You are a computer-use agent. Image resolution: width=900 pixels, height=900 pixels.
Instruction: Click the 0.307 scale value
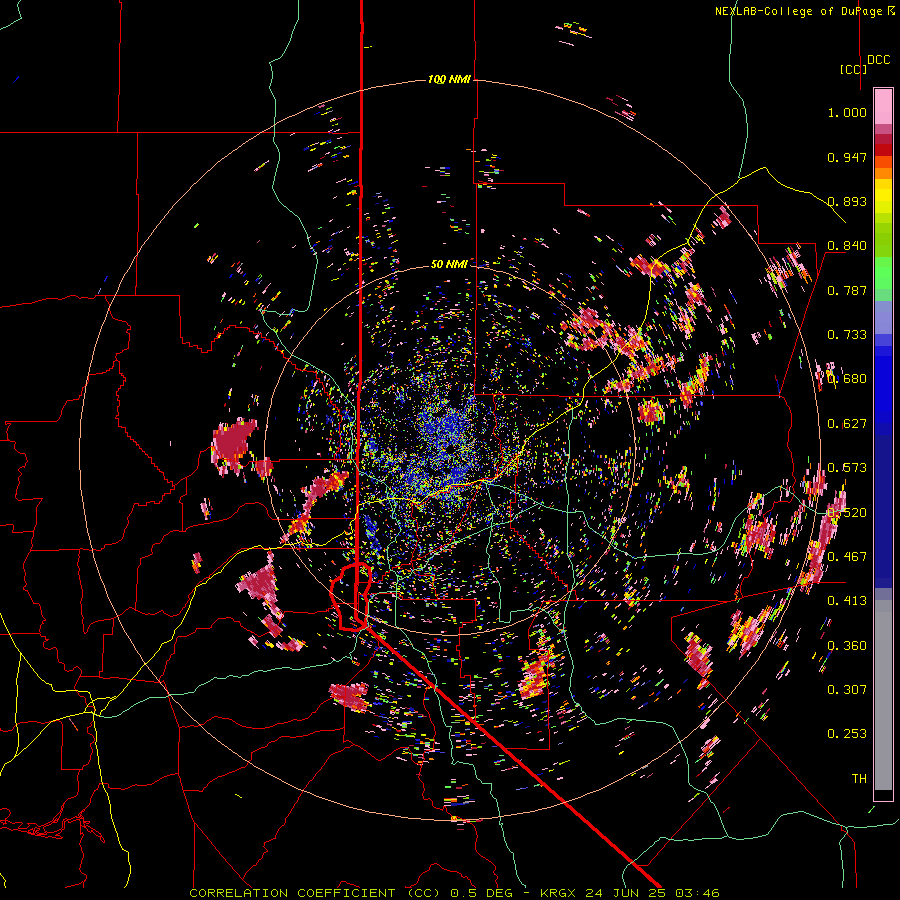[x=847, y=690]
